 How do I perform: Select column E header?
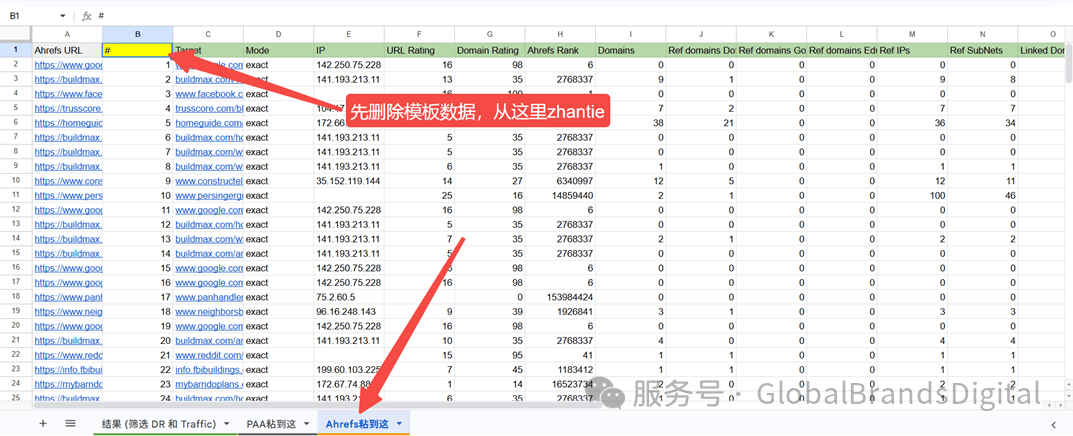click(349, 34)
